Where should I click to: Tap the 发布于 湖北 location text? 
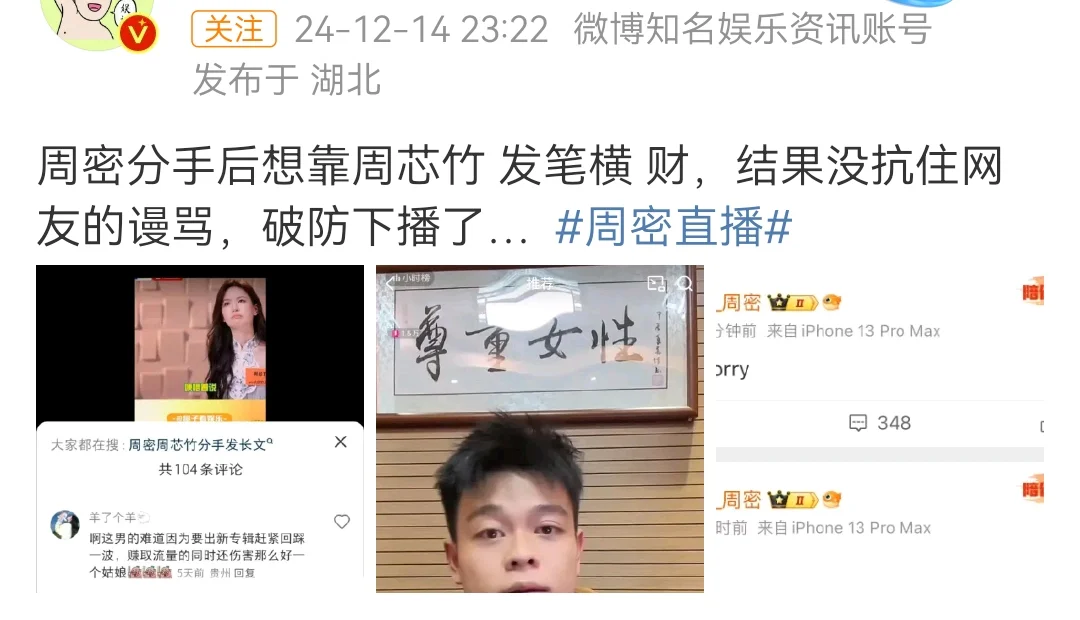tap(287, 80)
